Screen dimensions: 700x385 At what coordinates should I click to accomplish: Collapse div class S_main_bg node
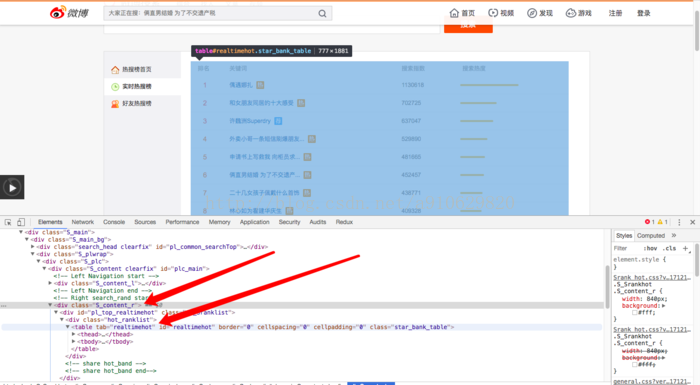point(27,239)
